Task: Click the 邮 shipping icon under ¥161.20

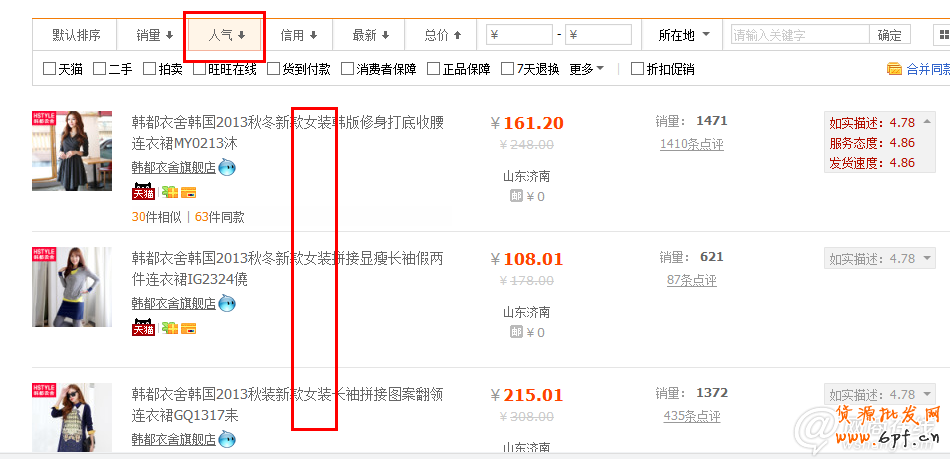Action: tap(516, 196)
